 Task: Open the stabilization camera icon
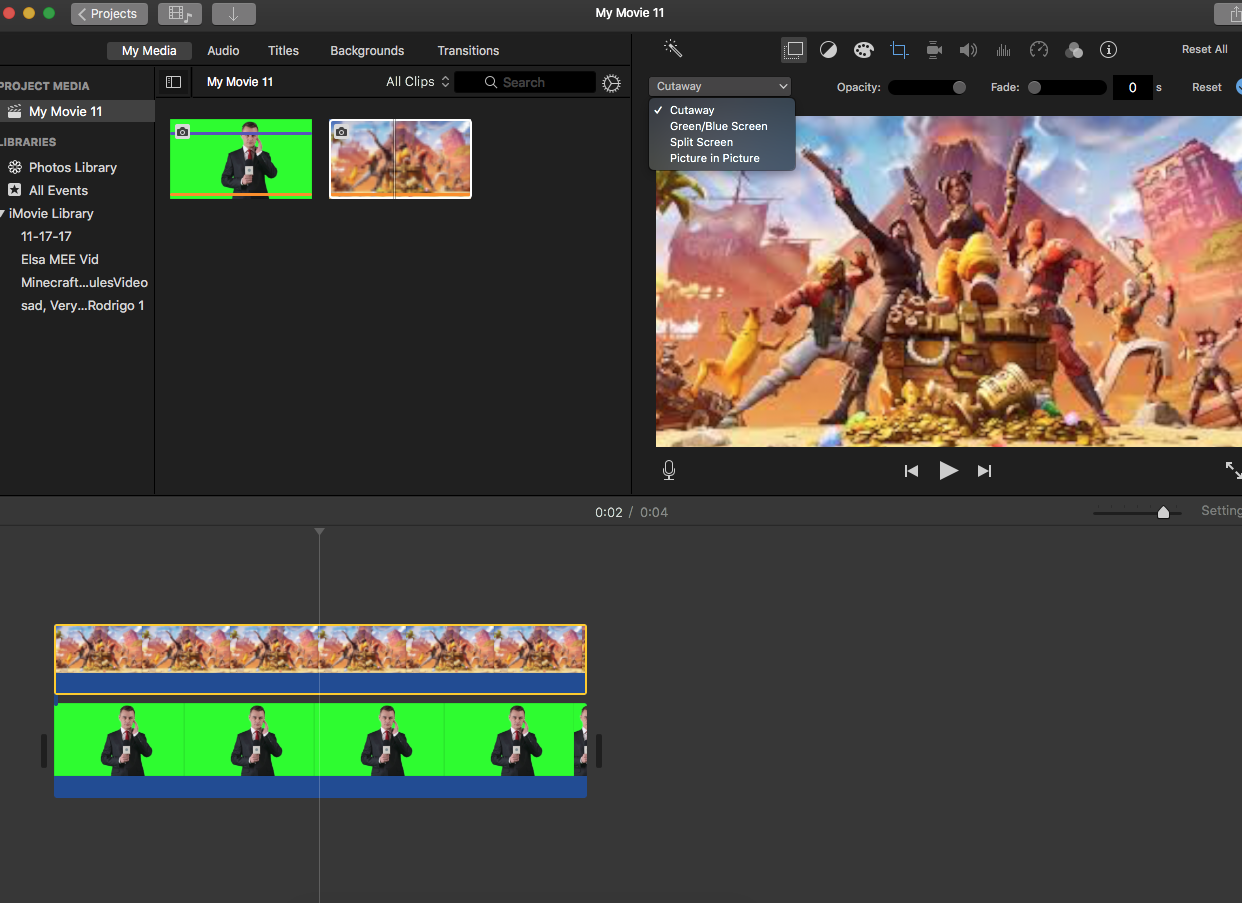tap(934, 50)
